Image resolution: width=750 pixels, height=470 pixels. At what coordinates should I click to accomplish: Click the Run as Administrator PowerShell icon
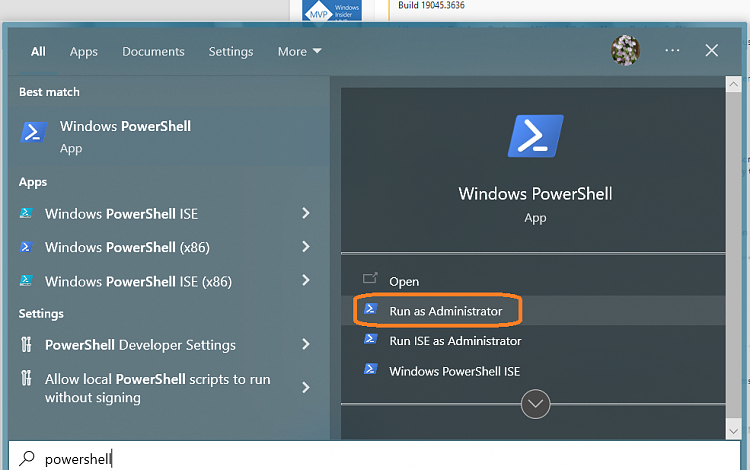pos(371,309)
